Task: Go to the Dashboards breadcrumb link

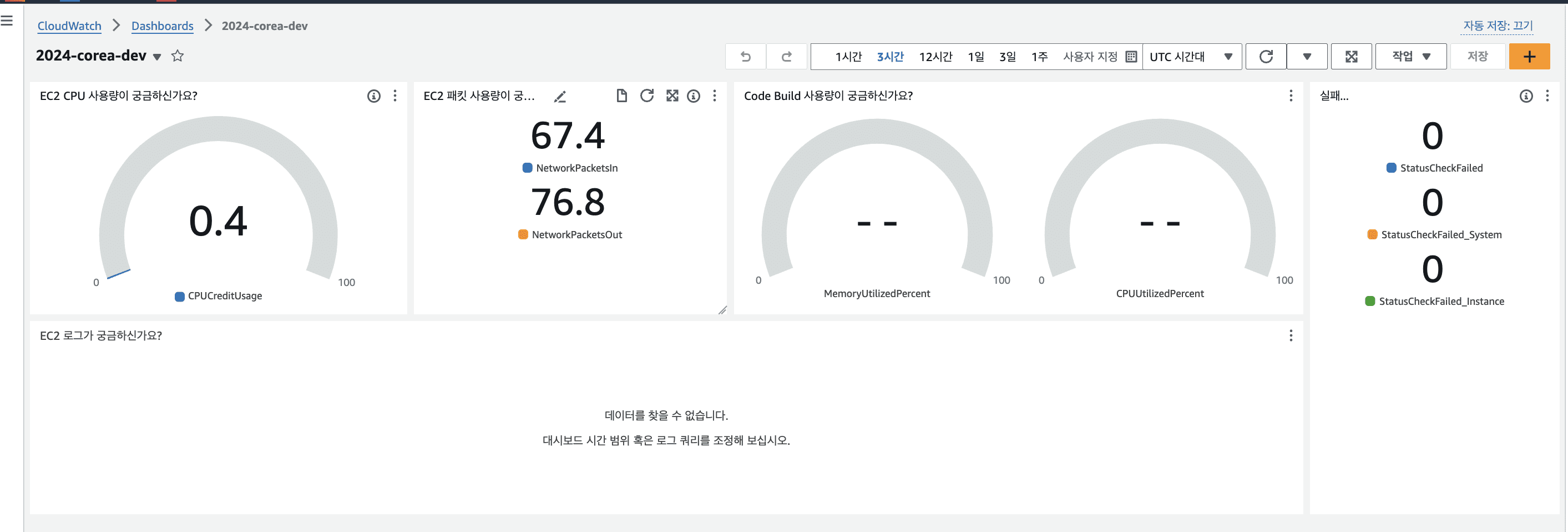Action: click(x=162, y=26)
